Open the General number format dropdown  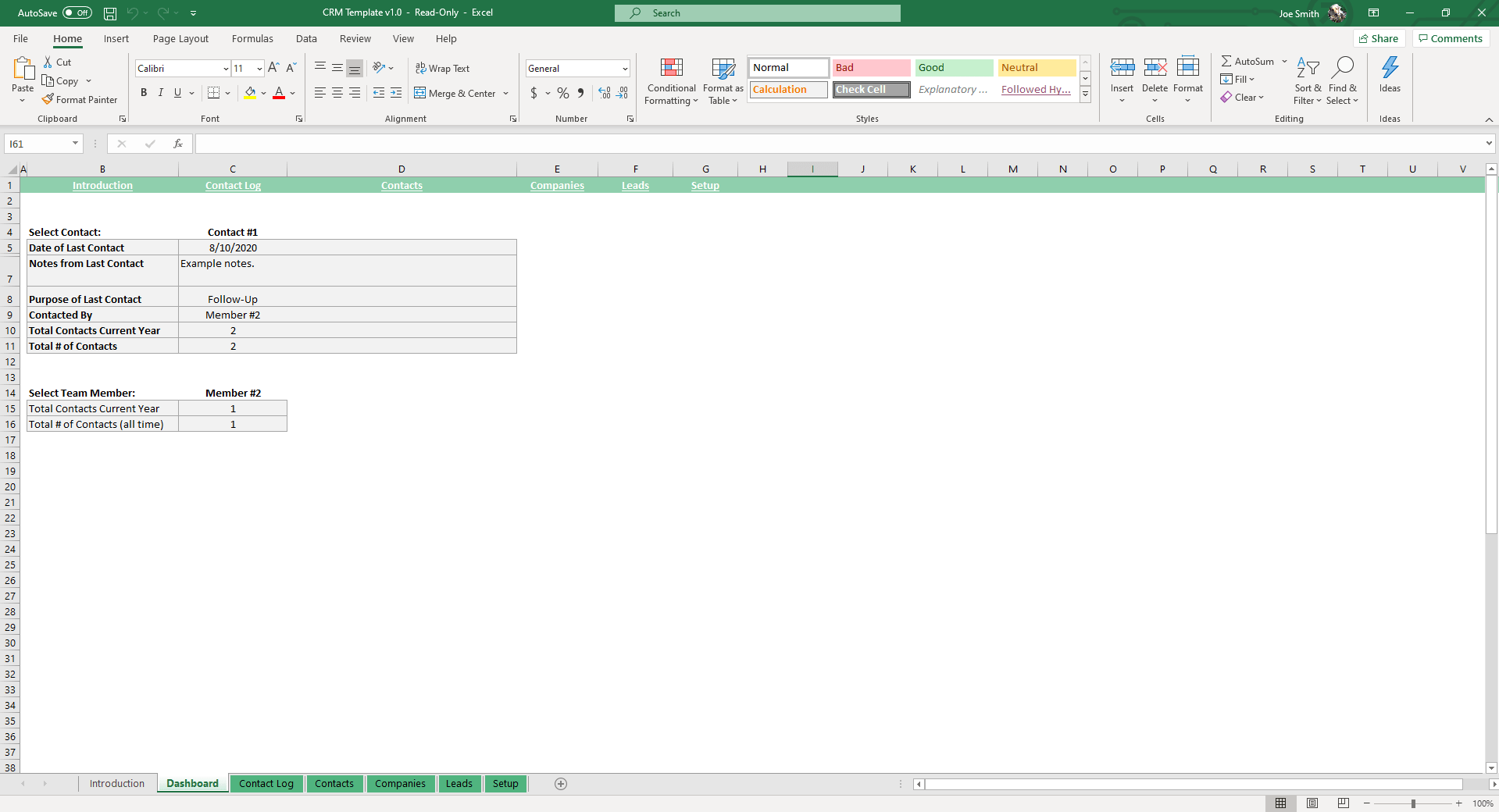pyautogui.click(x=625, y=69)
